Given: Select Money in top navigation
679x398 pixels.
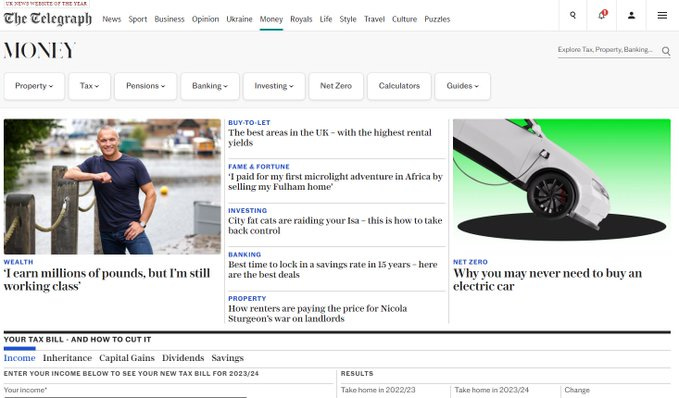Looking at the screenshot, I should pyautogui.click(x=271, y=19).
